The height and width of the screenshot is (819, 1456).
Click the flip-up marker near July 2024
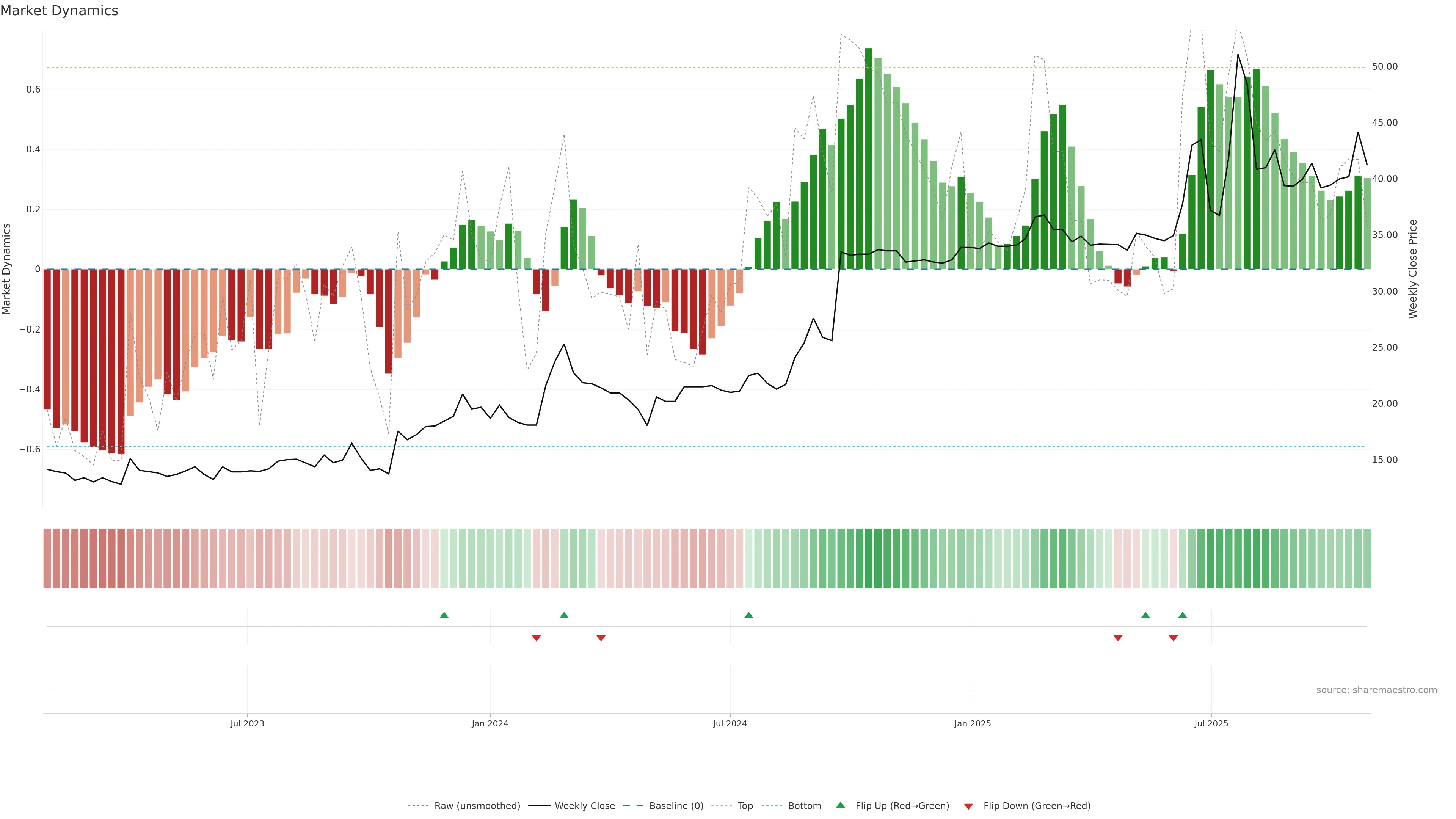pyautogui.click(x=748, y=615)
